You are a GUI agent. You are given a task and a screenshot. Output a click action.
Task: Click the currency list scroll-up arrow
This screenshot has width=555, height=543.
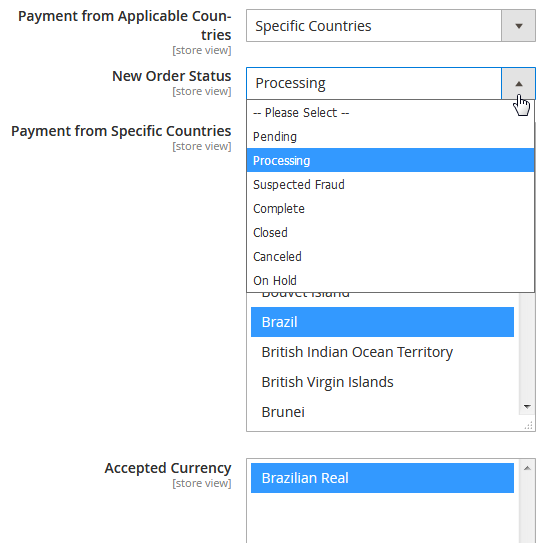[527, 468]
